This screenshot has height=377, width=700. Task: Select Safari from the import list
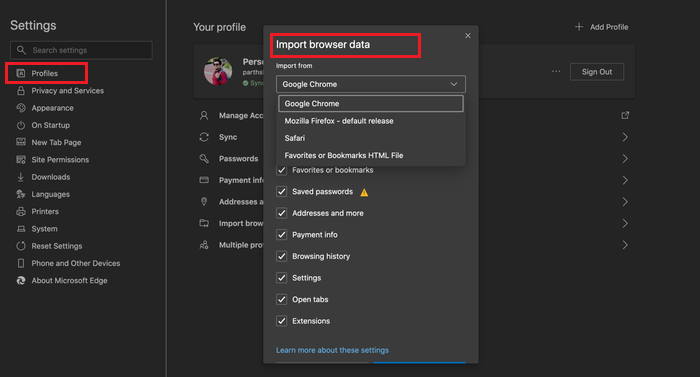[371, 138]
